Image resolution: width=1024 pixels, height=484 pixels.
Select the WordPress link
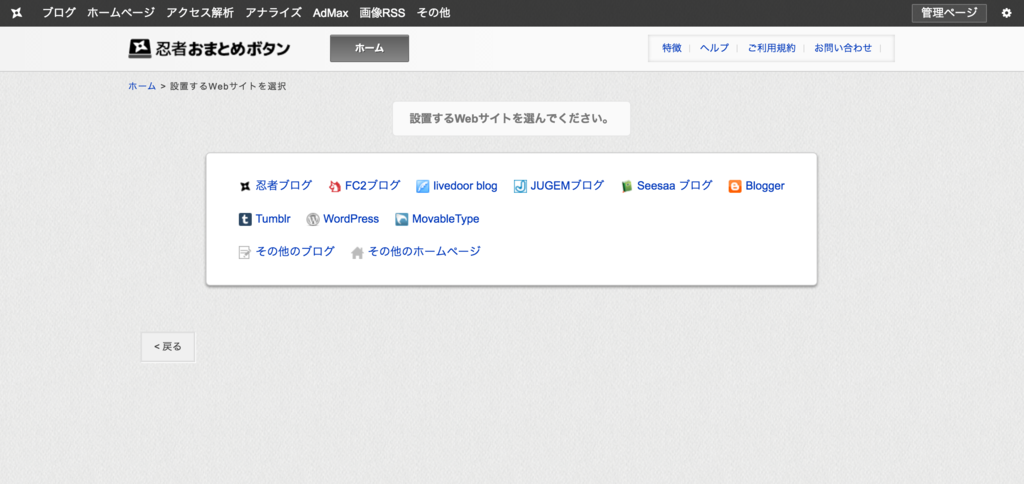351,219
